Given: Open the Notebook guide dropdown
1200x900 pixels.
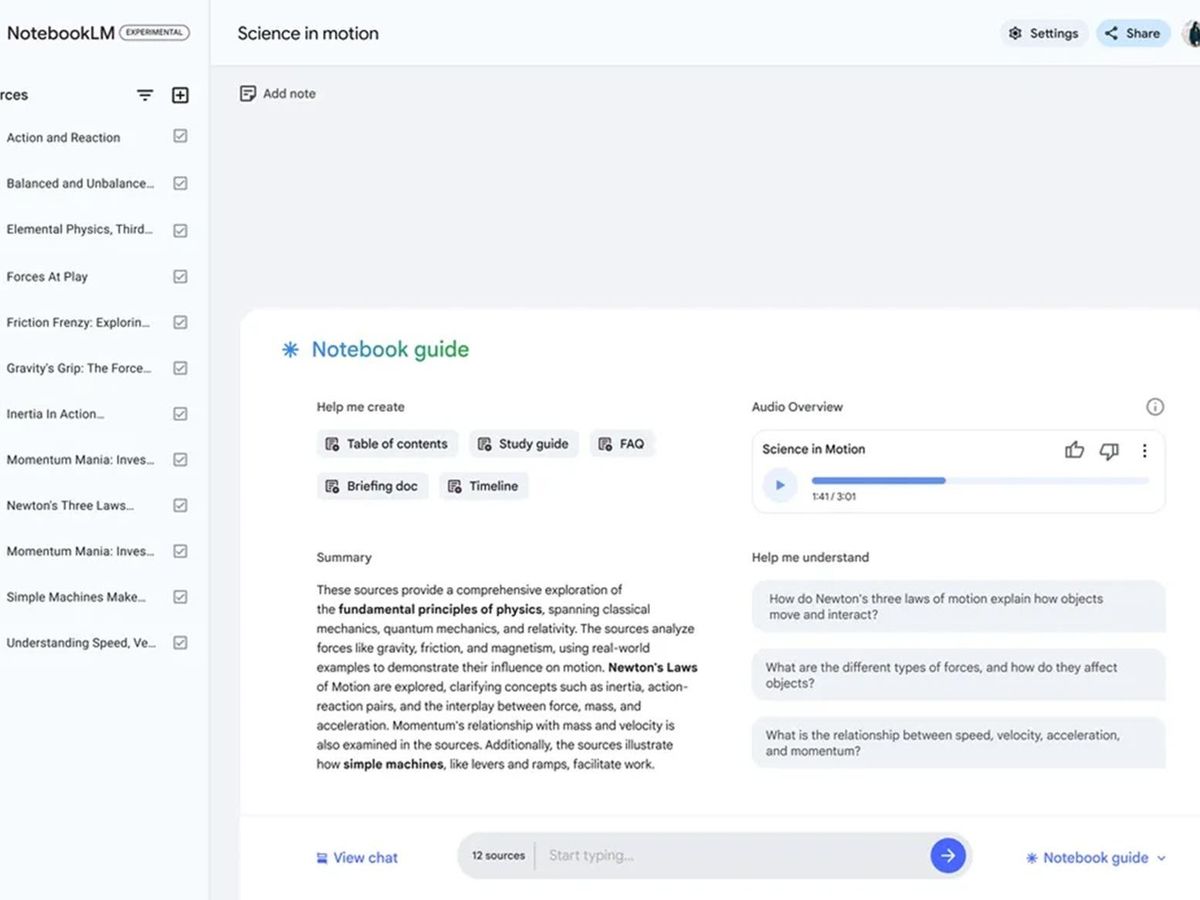Looking at the screenshot, I should pyautogui.click(x=1095, y=857).
